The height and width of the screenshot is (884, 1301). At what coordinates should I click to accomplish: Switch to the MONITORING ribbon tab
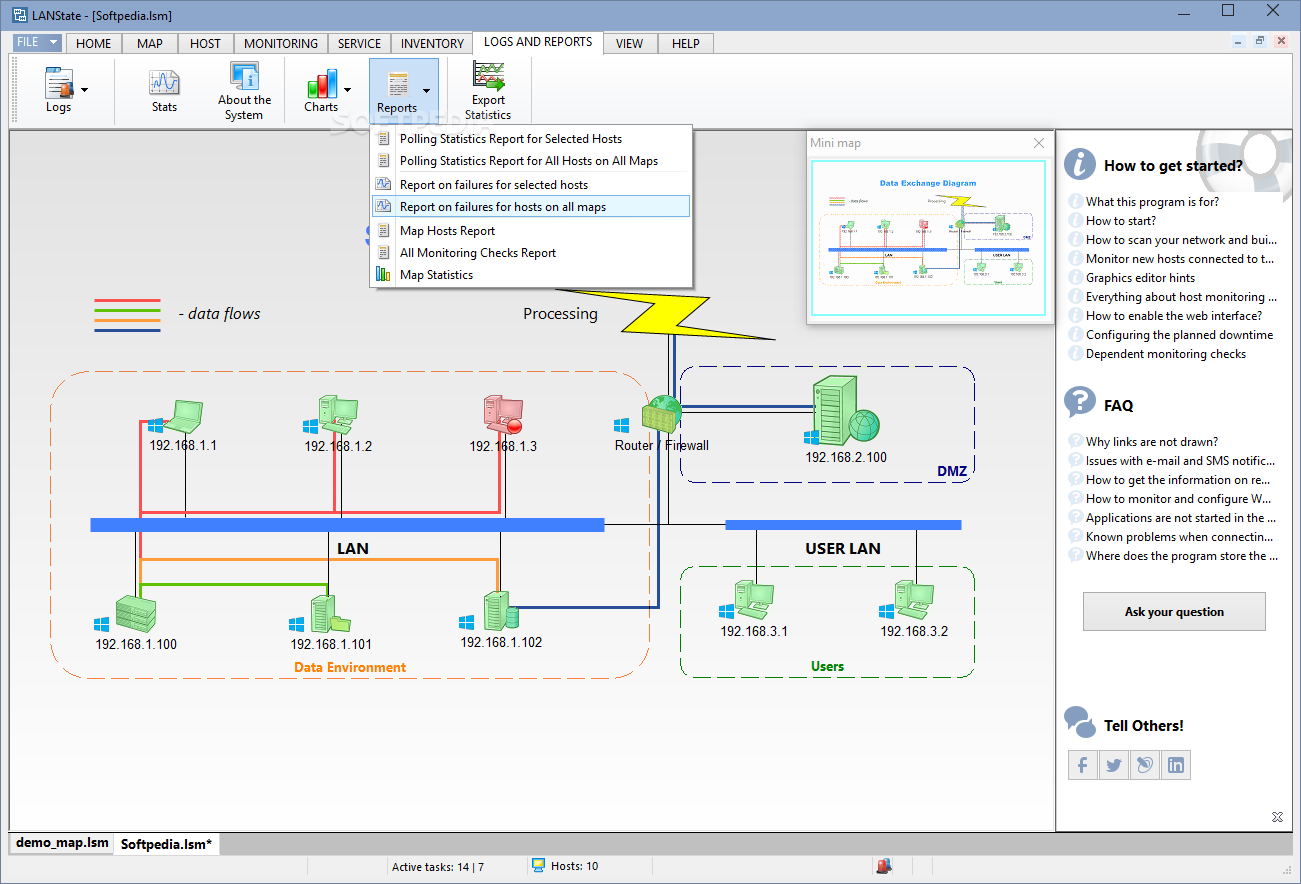(281, 43)
